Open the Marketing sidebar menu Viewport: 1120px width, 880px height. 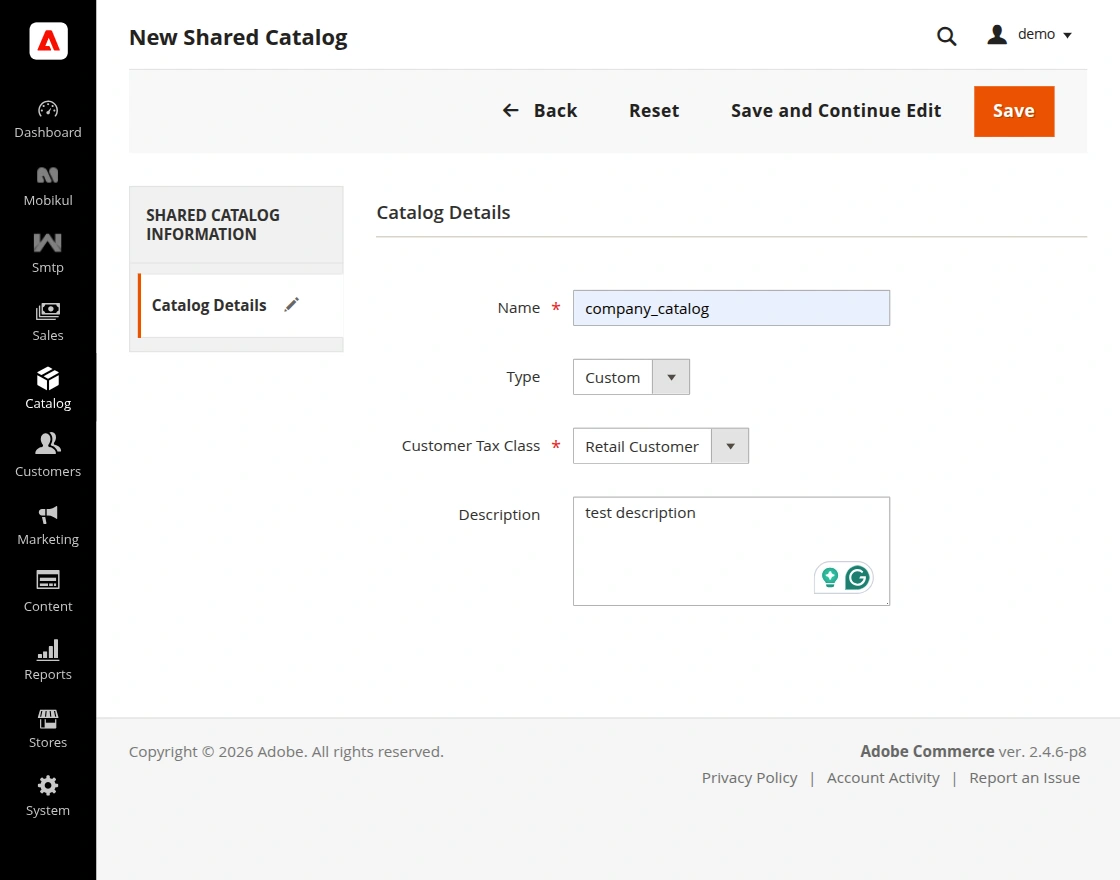tap(48, 525)
